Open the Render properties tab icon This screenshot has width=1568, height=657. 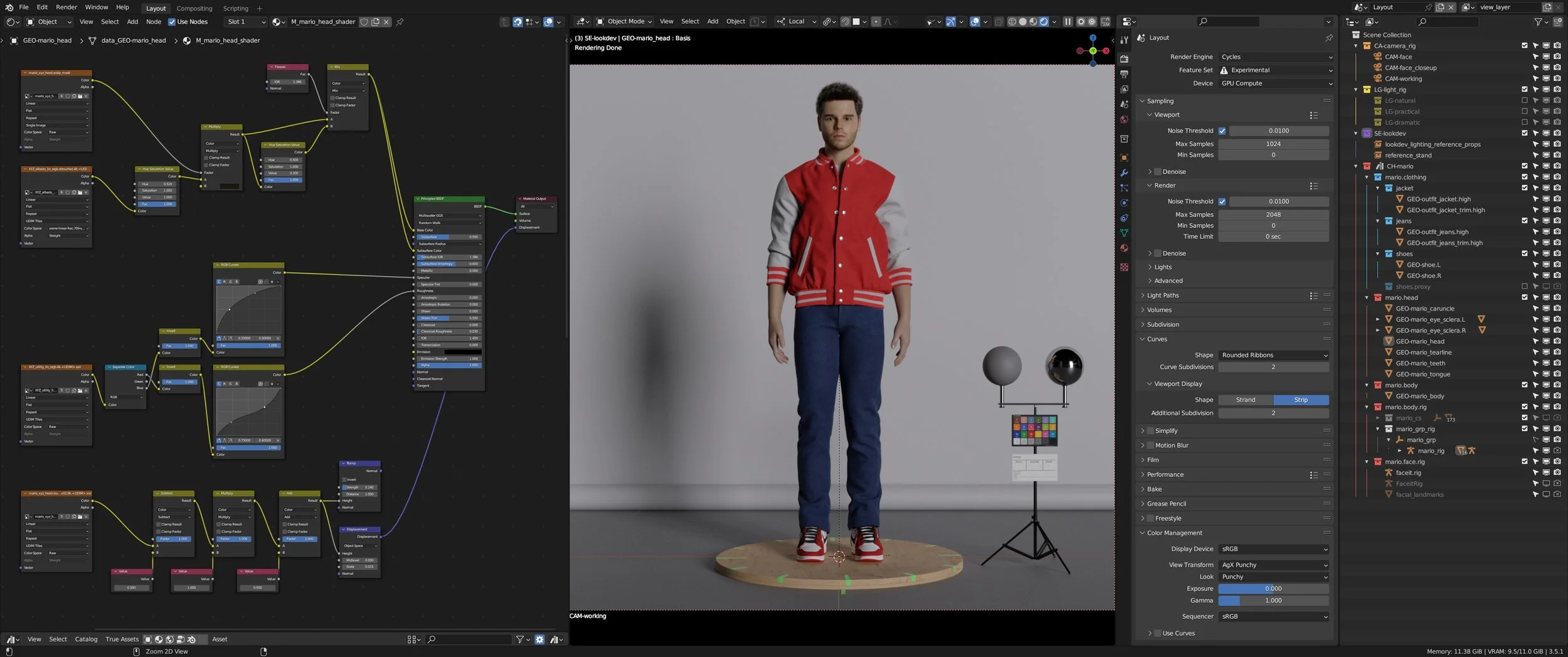tap(1124, 59)
